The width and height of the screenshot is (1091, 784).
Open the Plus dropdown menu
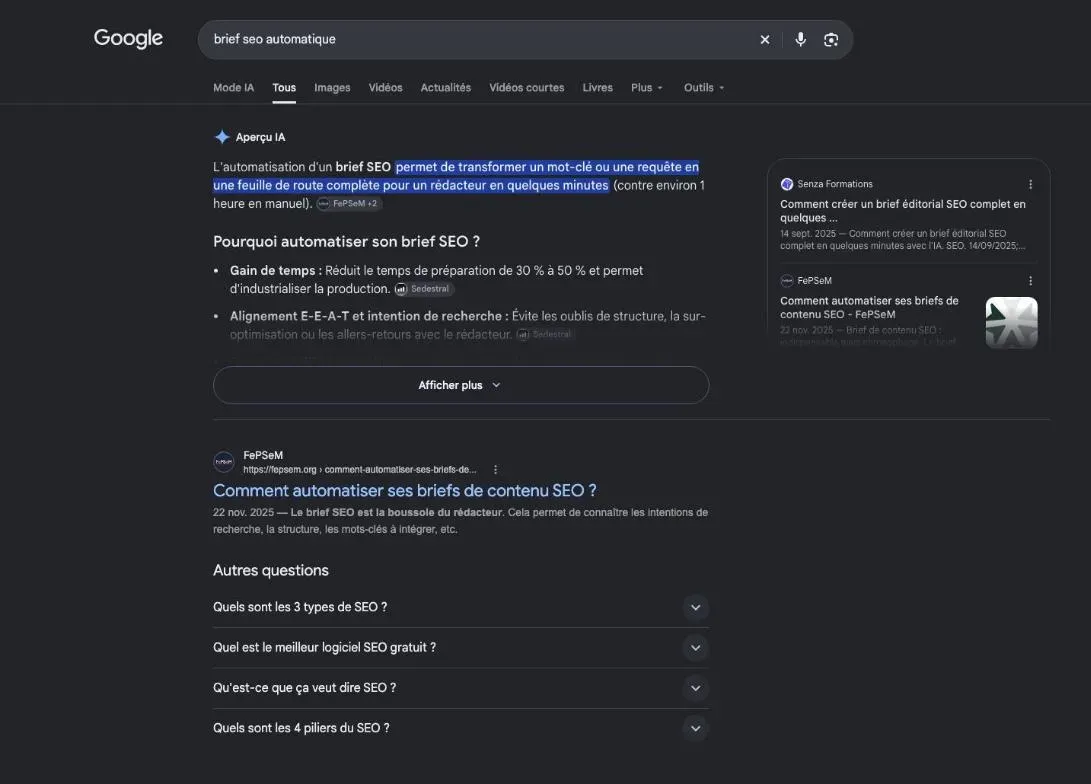(646, 88)
